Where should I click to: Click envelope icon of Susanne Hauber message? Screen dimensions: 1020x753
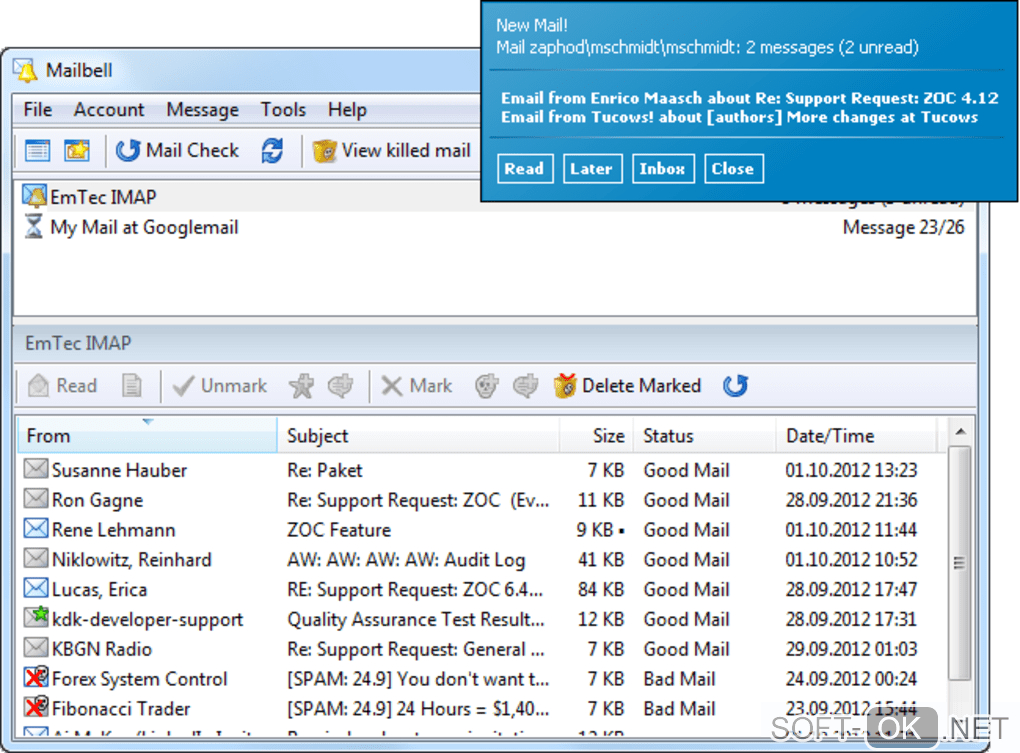[36, 468]
